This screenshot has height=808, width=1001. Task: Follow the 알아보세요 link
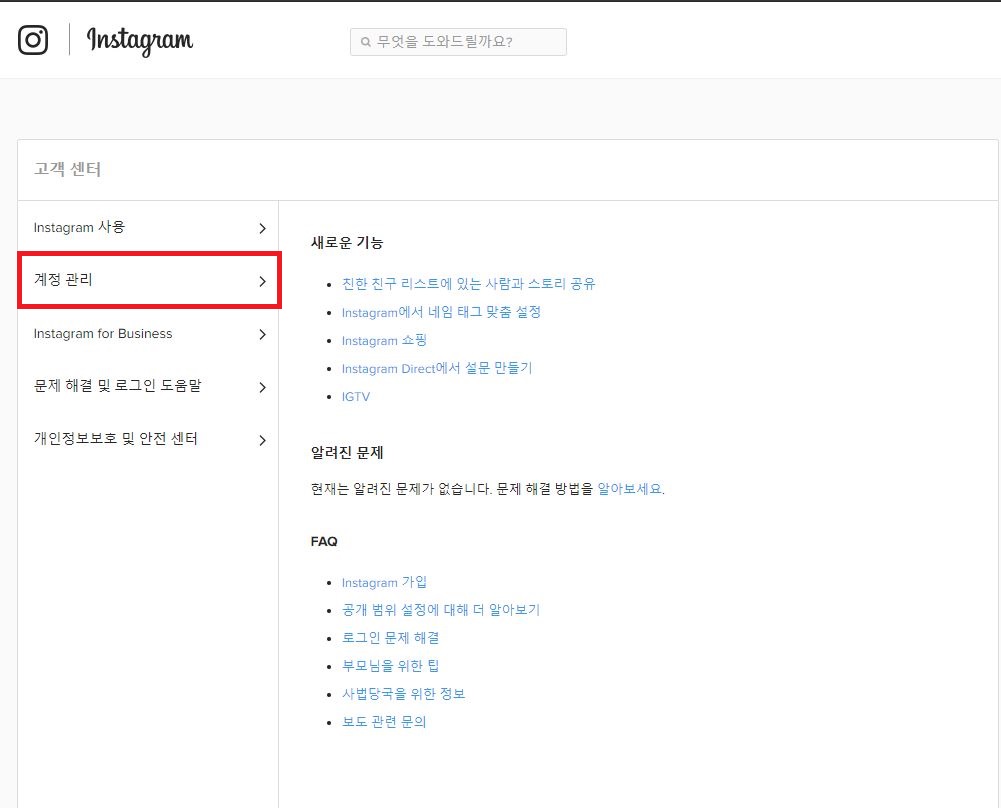point(629,489)
